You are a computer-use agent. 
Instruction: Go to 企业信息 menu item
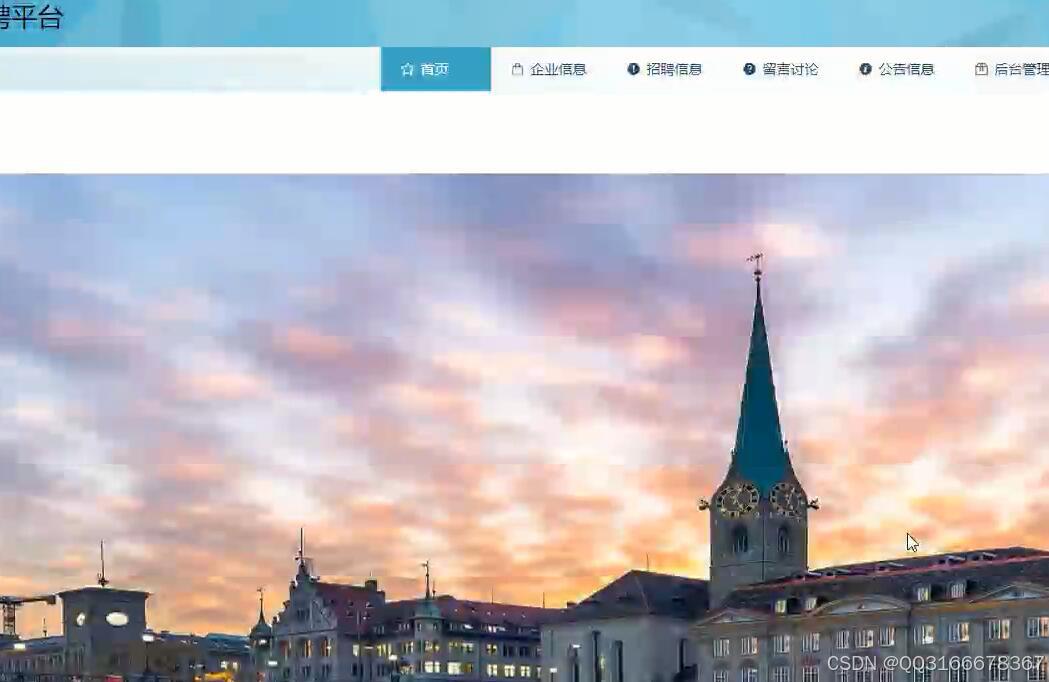point(549,69)
